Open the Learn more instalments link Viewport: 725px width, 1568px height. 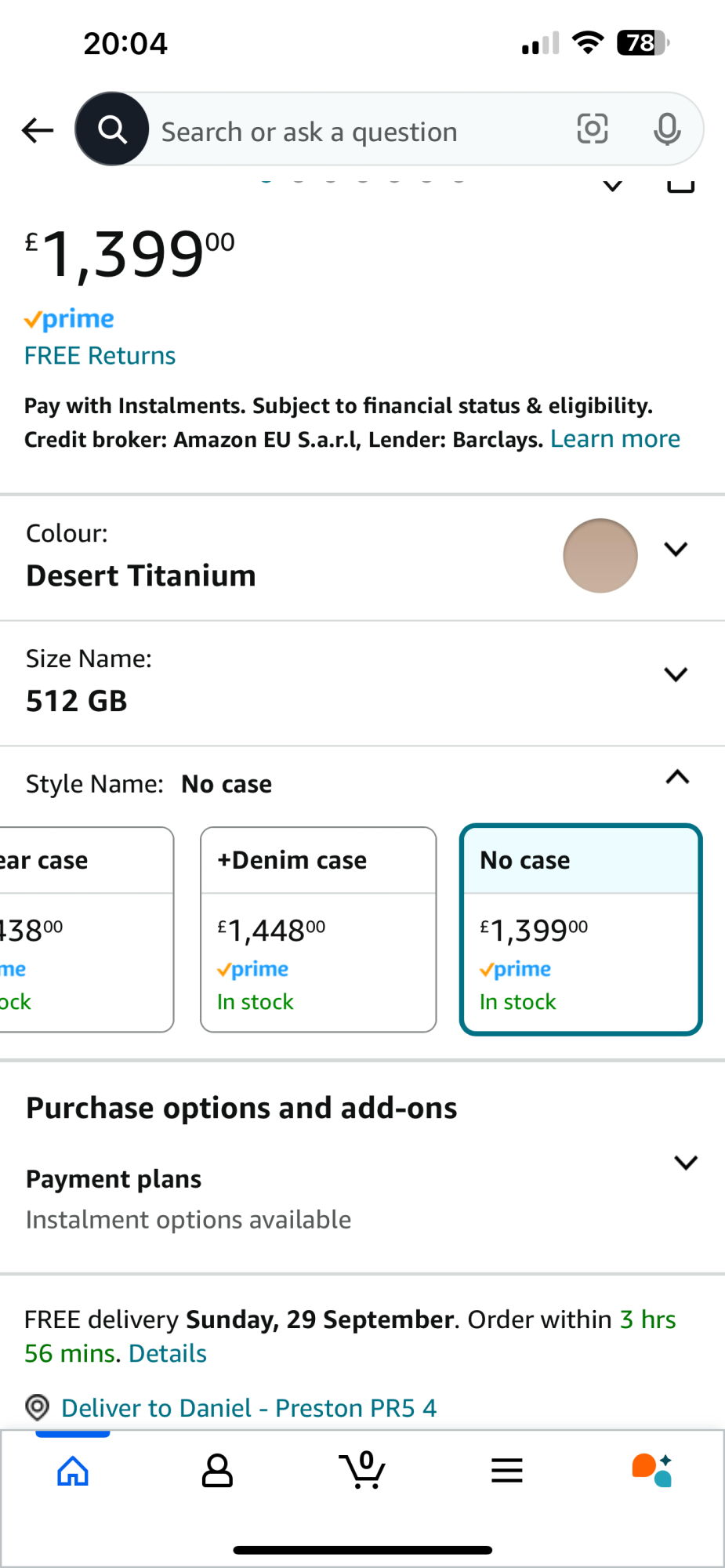(x=614, y=439)
